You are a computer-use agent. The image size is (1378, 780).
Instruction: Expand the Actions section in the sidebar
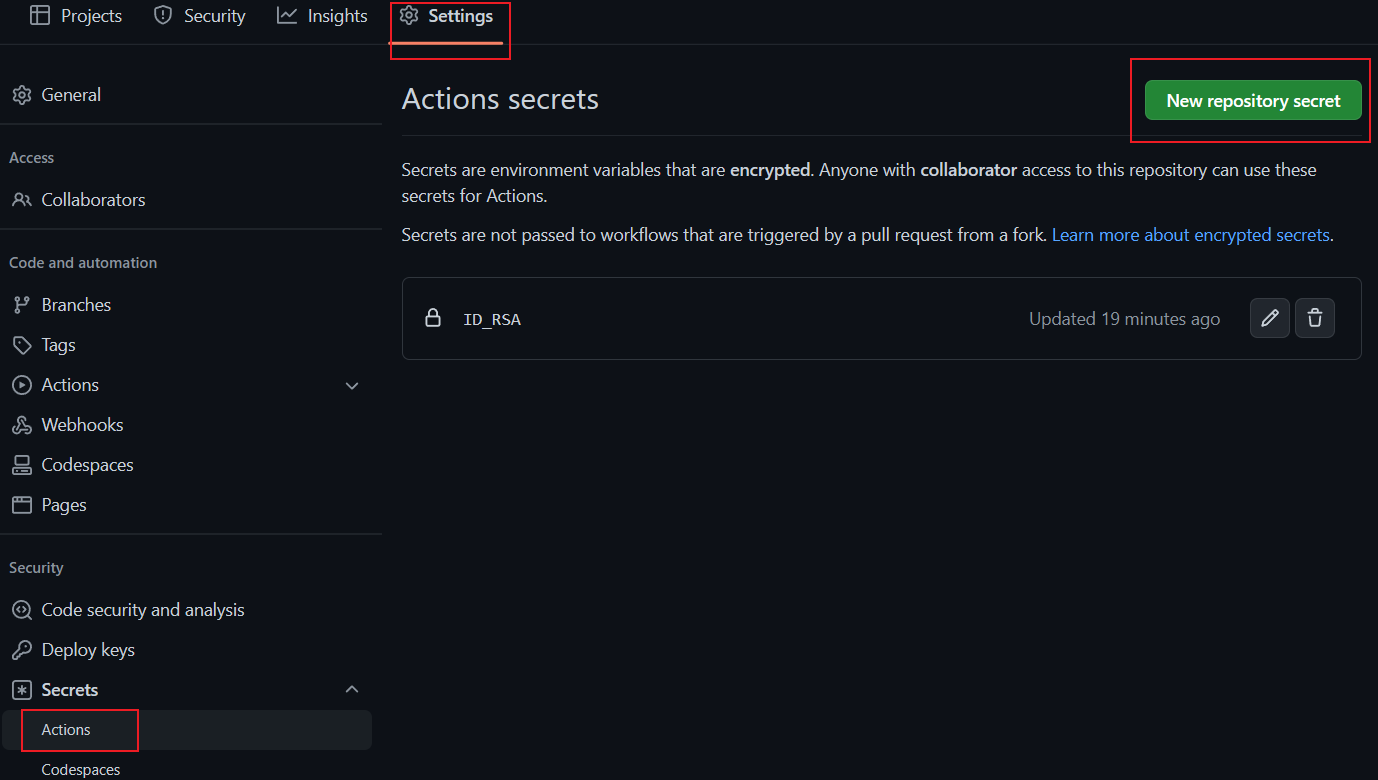(351, 384)
